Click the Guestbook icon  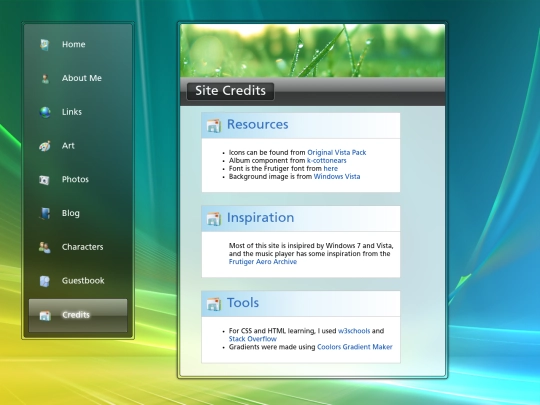coord(44,281)
